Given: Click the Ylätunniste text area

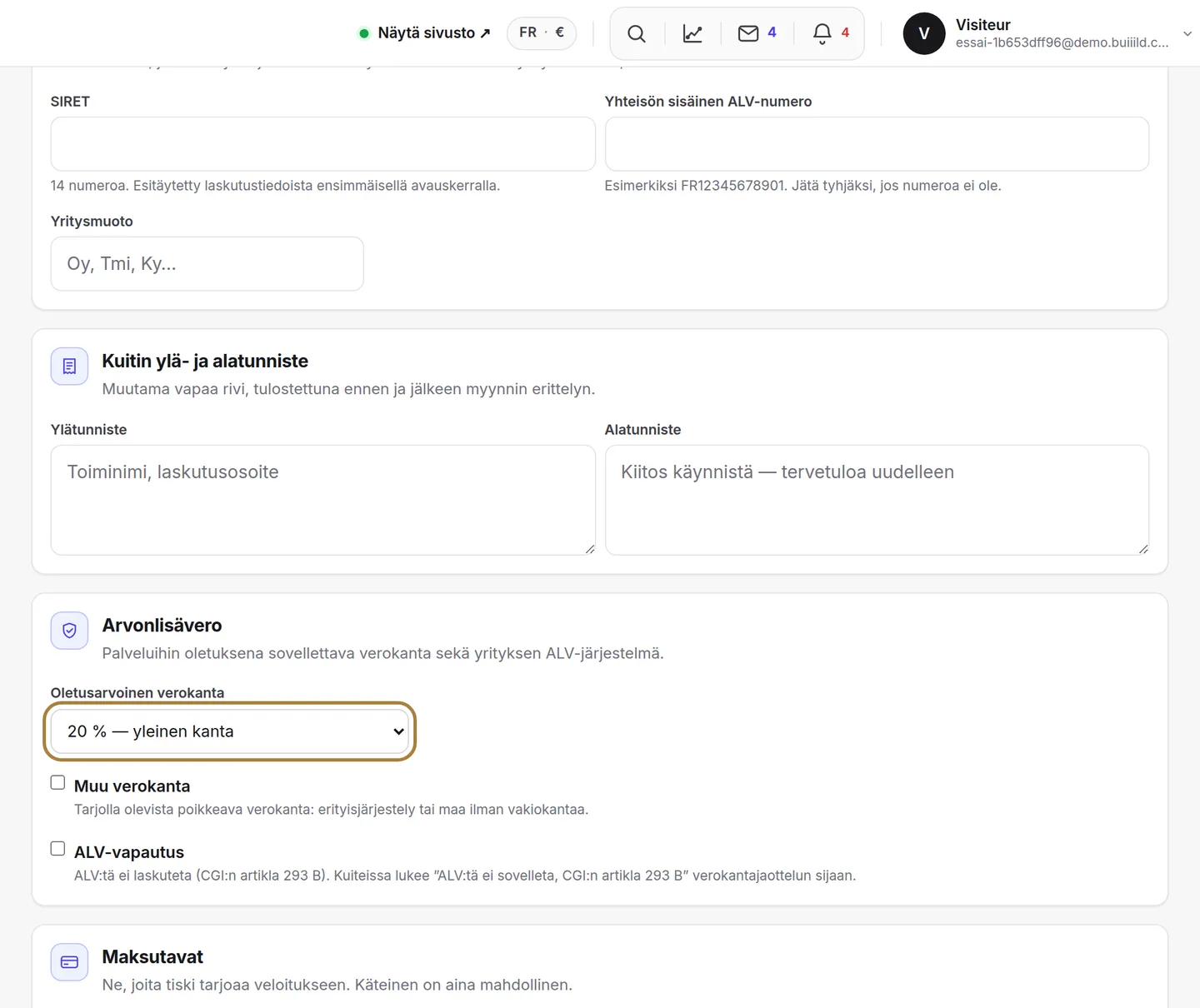Looking at the screenshot, I should tap(322, 500).
